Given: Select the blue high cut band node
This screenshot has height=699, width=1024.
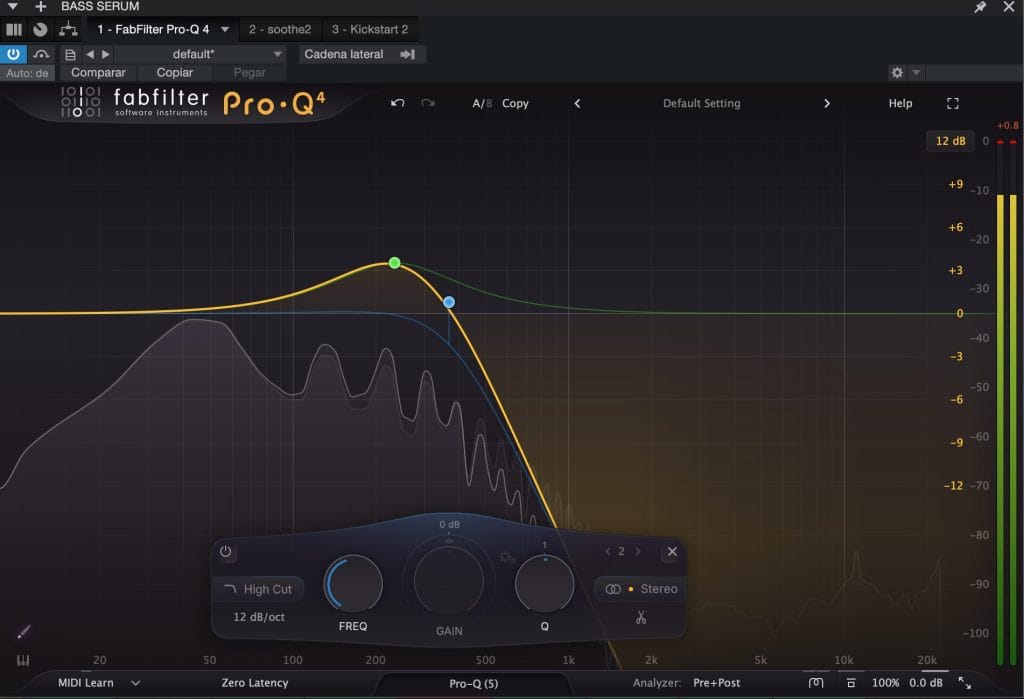Looking at the screenshot, I should (x=449, y=302).
